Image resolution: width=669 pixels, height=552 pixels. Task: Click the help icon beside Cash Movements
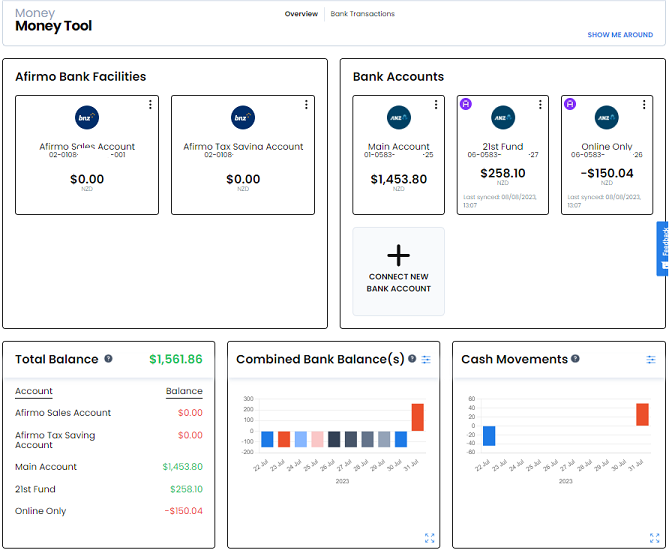pyautogui.click(x=575, y=359)
